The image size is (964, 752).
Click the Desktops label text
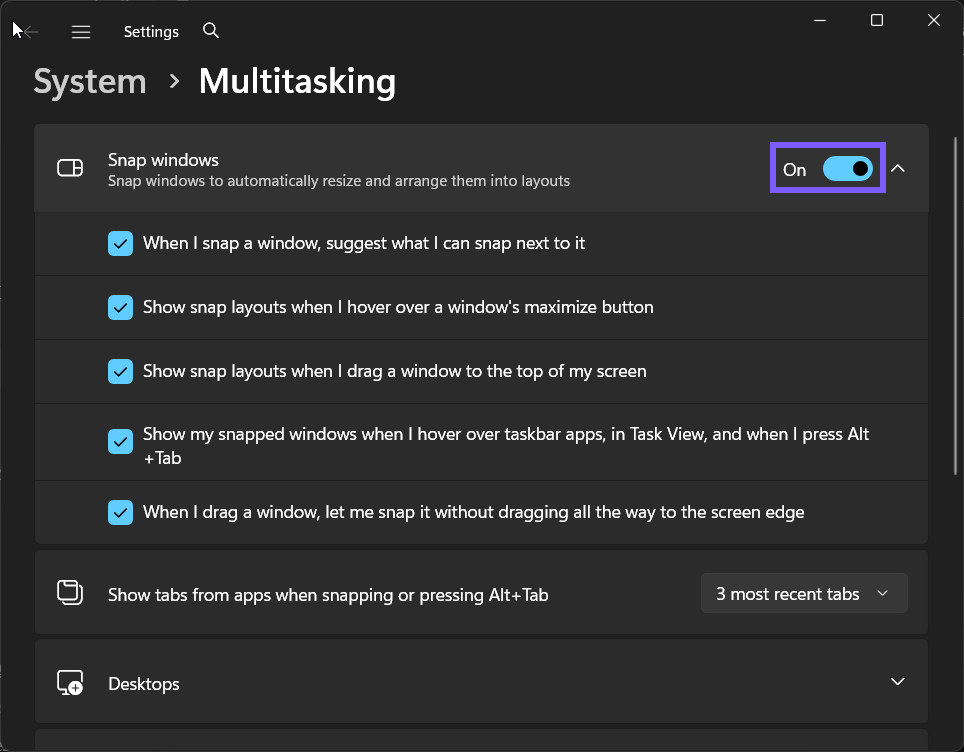tap(144, 684)
